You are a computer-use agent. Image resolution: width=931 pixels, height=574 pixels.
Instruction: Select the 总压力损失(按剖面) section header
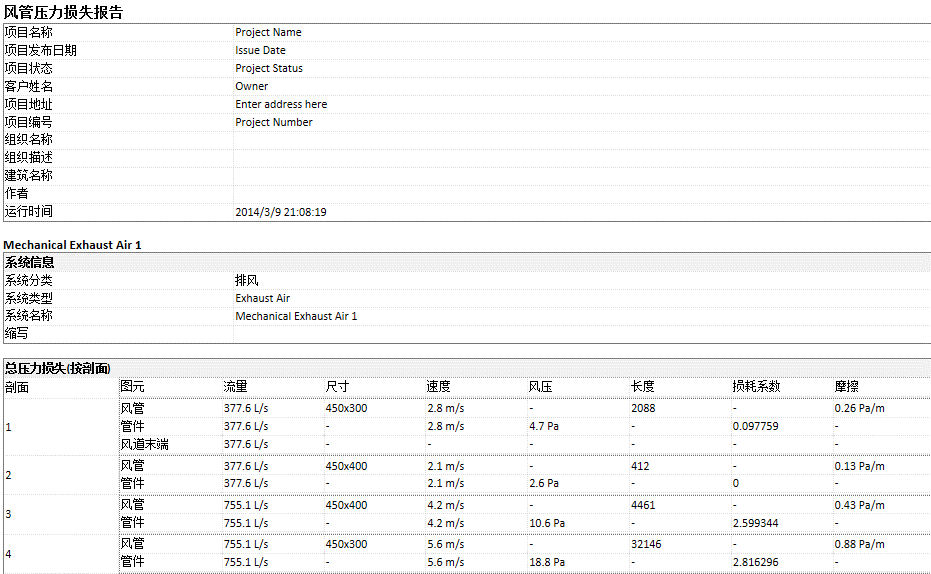click(x=57, y=369)
